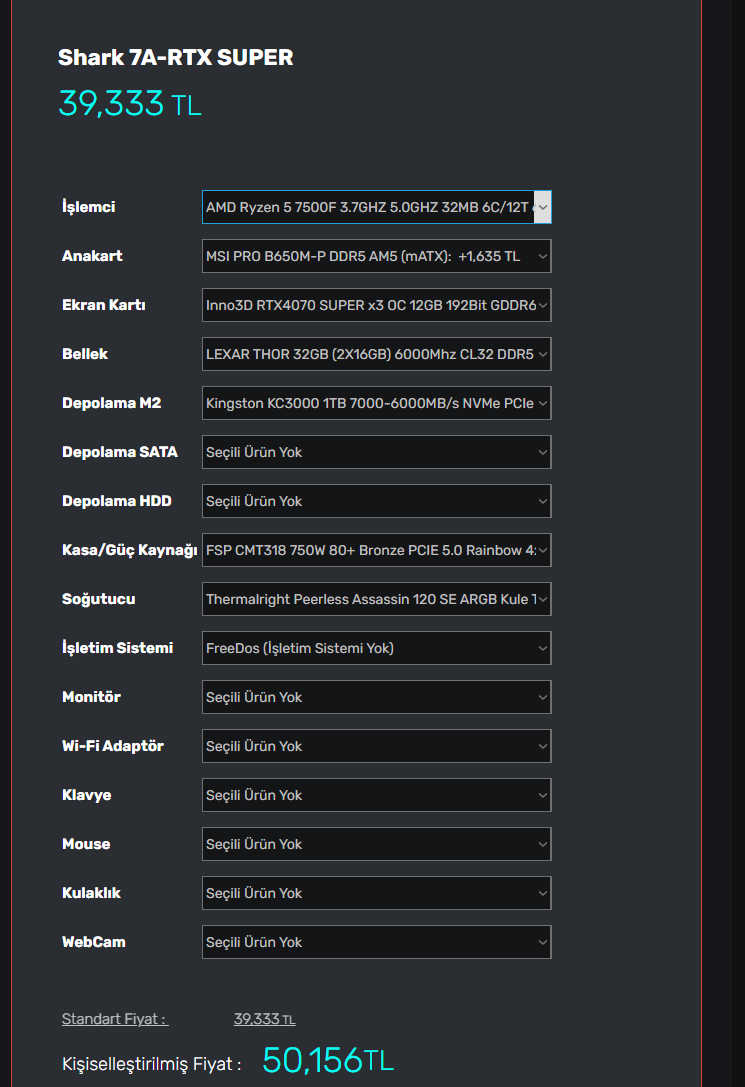Open the Depolama HDD dropdown
This screenshot has width=745, height=1087.
pyautogui.click(x=376, y=501)
